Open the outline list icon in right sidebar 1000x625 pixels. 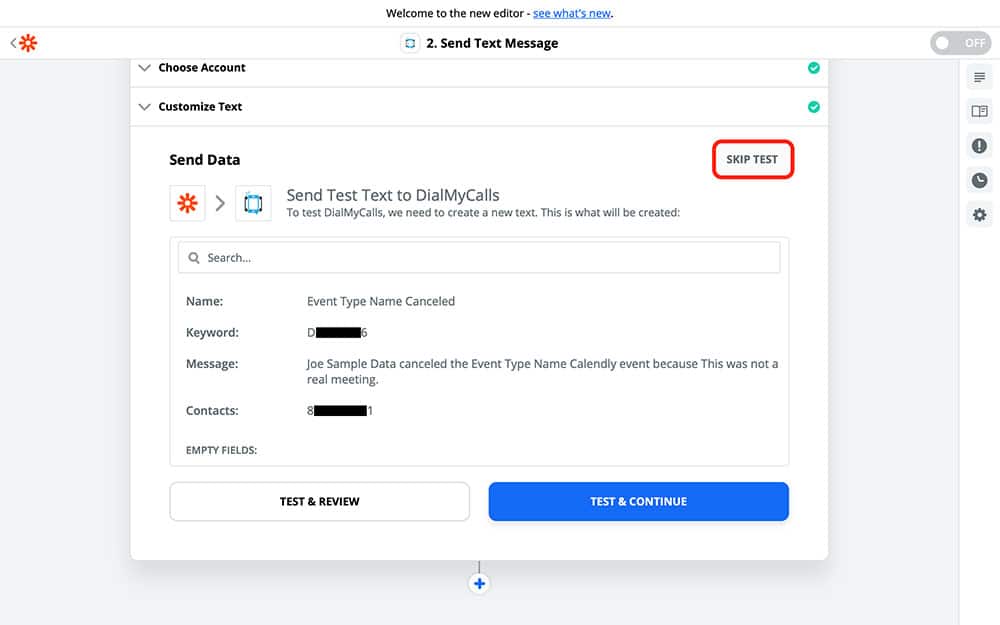click(x=979, y=77)
